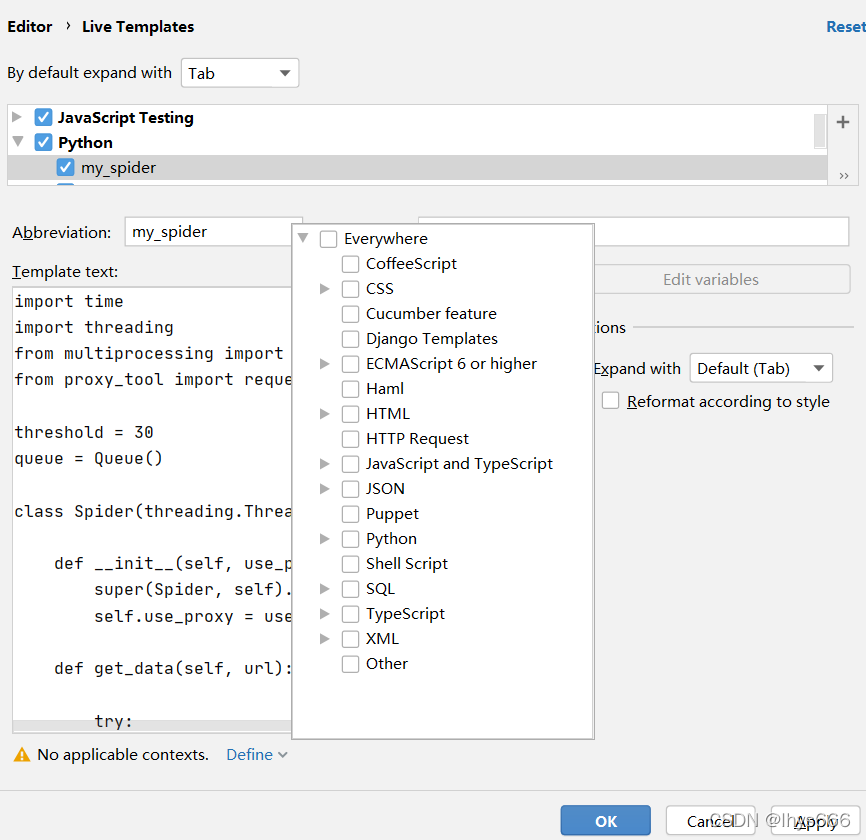This screenshot has height=840, width=866.
Task: Toggle Reformat according to style checkbox
Action: pos(610,400)
